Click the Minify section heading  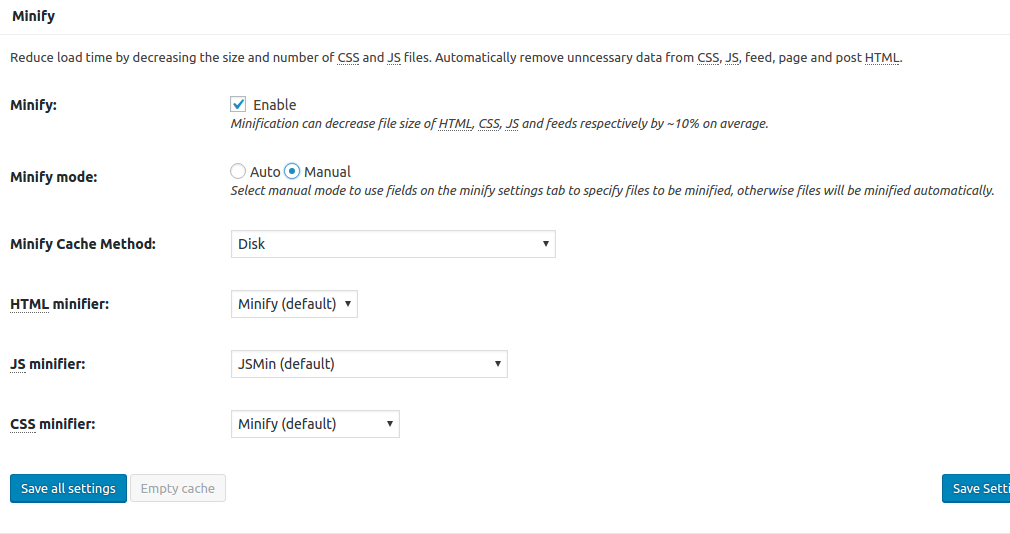33,16
